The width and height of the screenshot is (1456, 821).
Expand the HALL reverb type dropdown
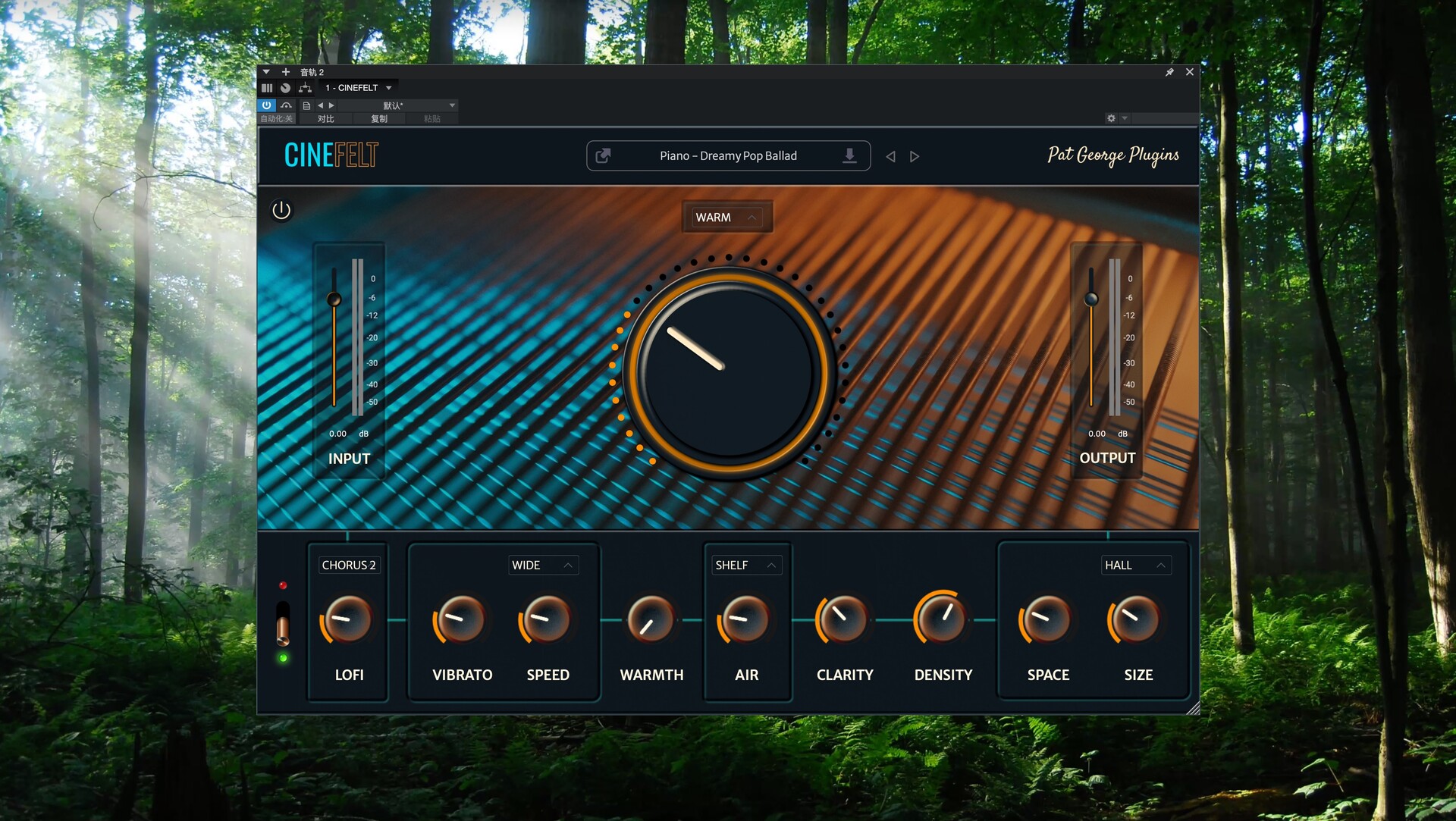[1135, 565]
